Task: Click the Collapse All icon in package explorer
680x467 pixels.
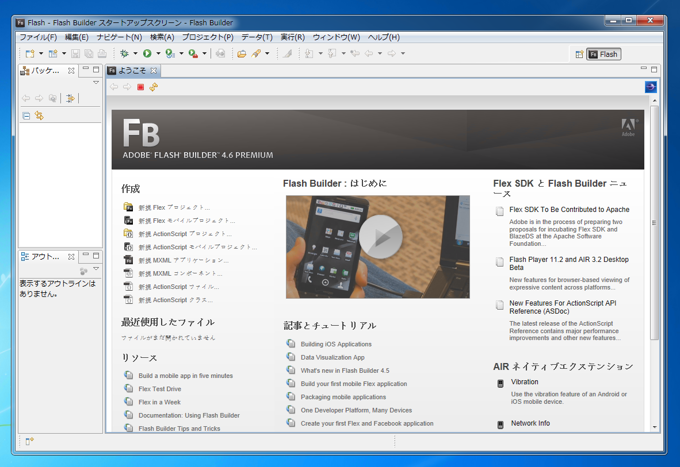Action: click(x=26, y=116)
